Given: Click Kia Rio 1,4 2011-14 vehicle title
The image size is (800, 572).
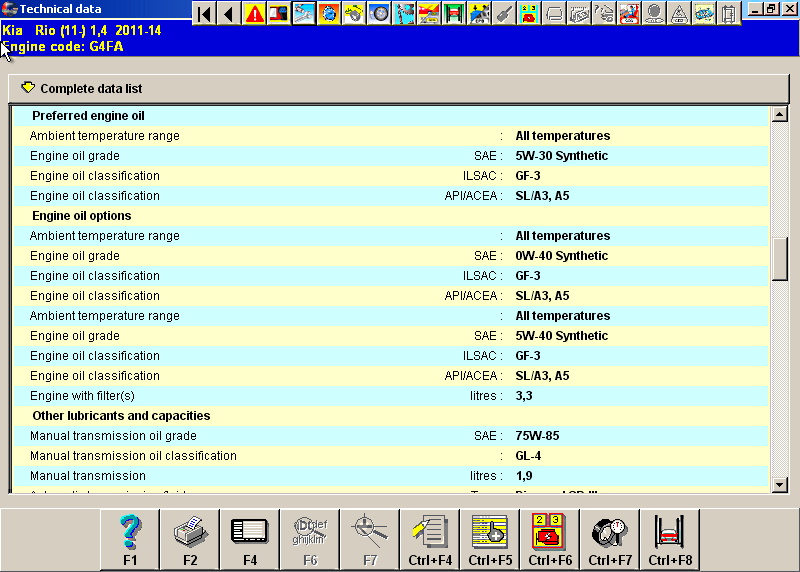Looking at the screenshot, I should click(82, 31).
